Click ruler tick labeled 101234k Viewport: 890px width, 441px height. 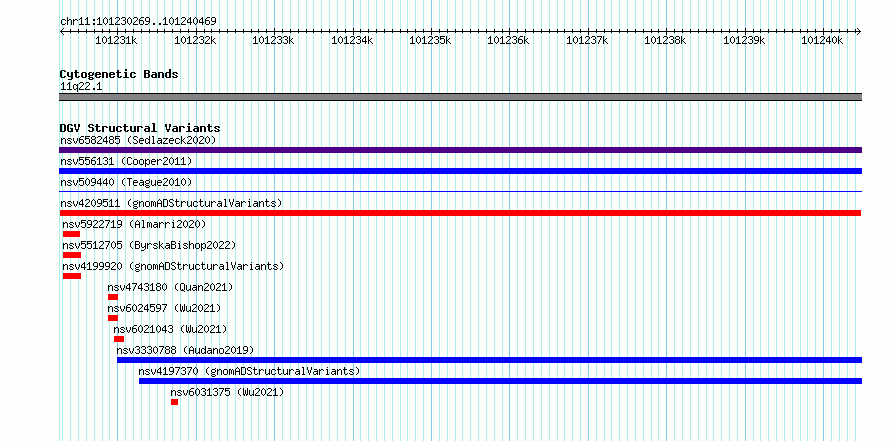pyautogui.click(x=352, y=40)
